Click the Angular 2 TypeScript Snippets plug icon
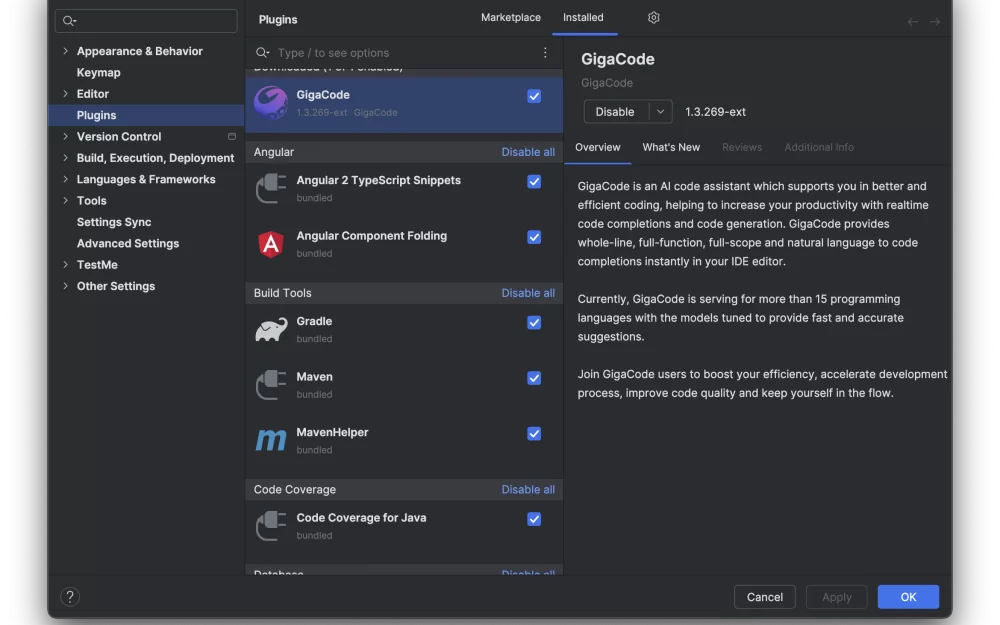The height and width of the screenshot is (625, 1000). click(270, 188)
